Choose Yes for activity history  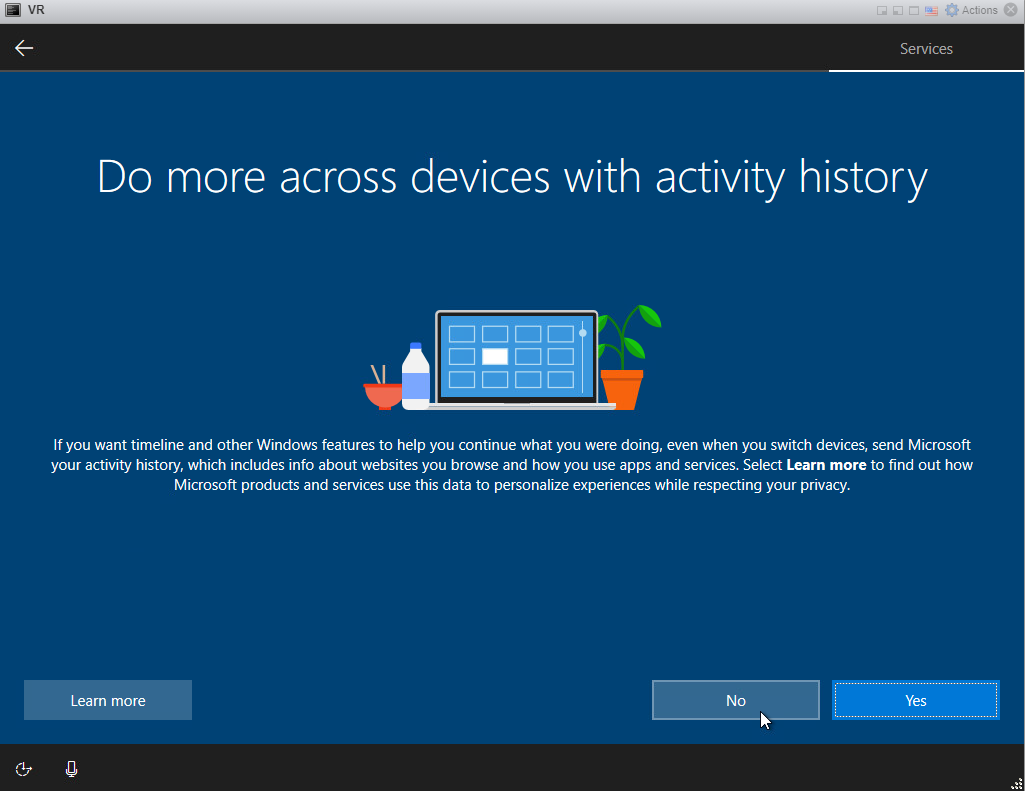click(916, 700)
